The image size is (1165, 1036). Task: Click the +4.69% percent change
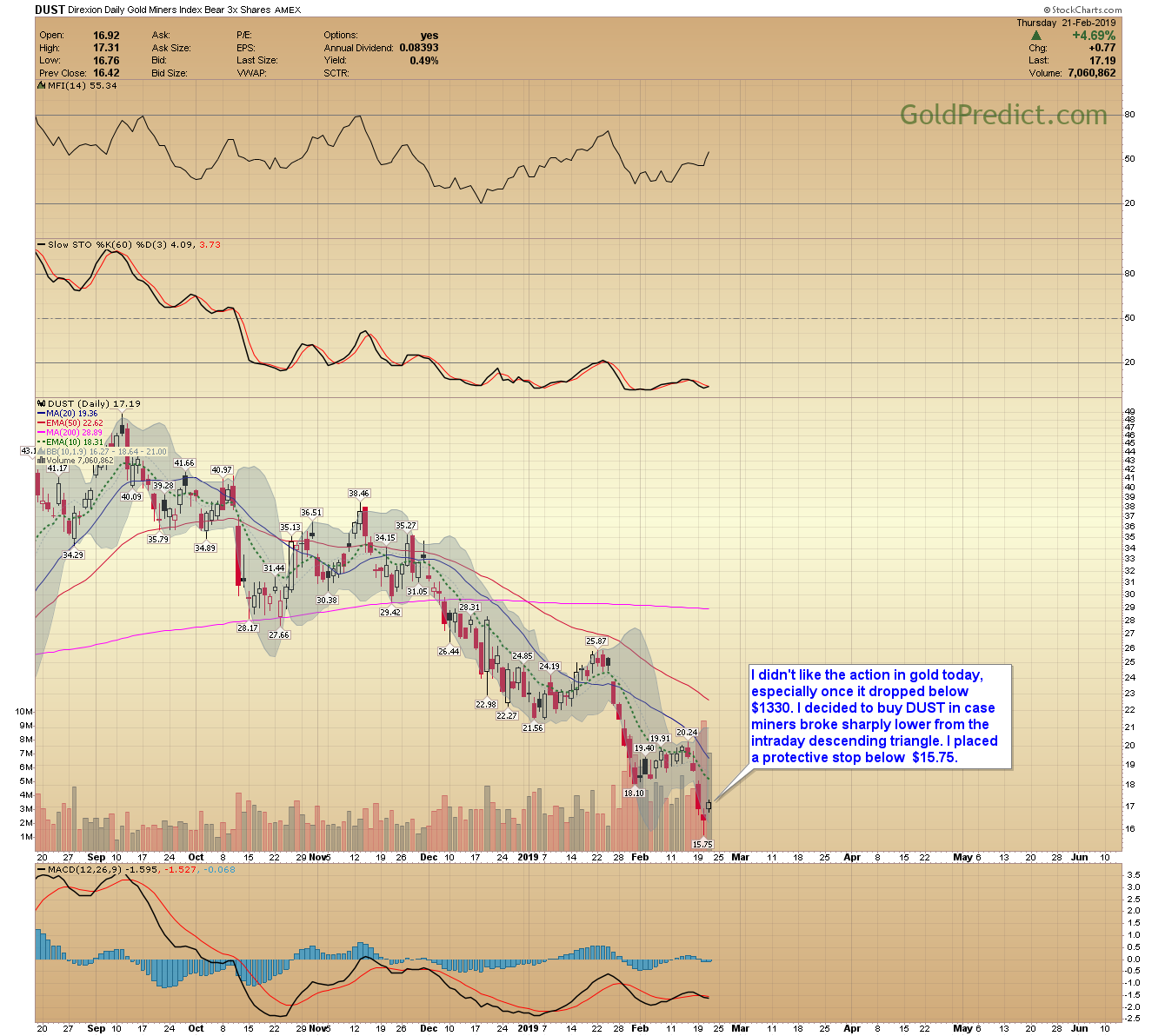[x=1094, y=36]
